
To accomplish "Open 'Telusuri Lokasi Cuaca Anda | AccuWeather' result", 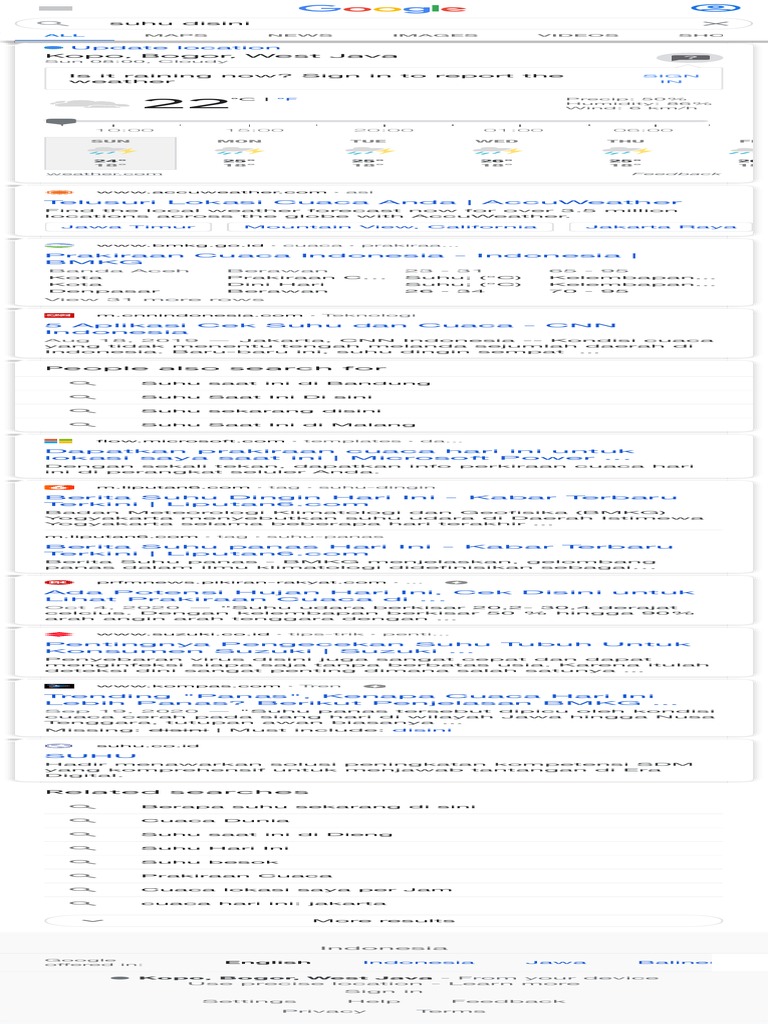I will 363,202.
